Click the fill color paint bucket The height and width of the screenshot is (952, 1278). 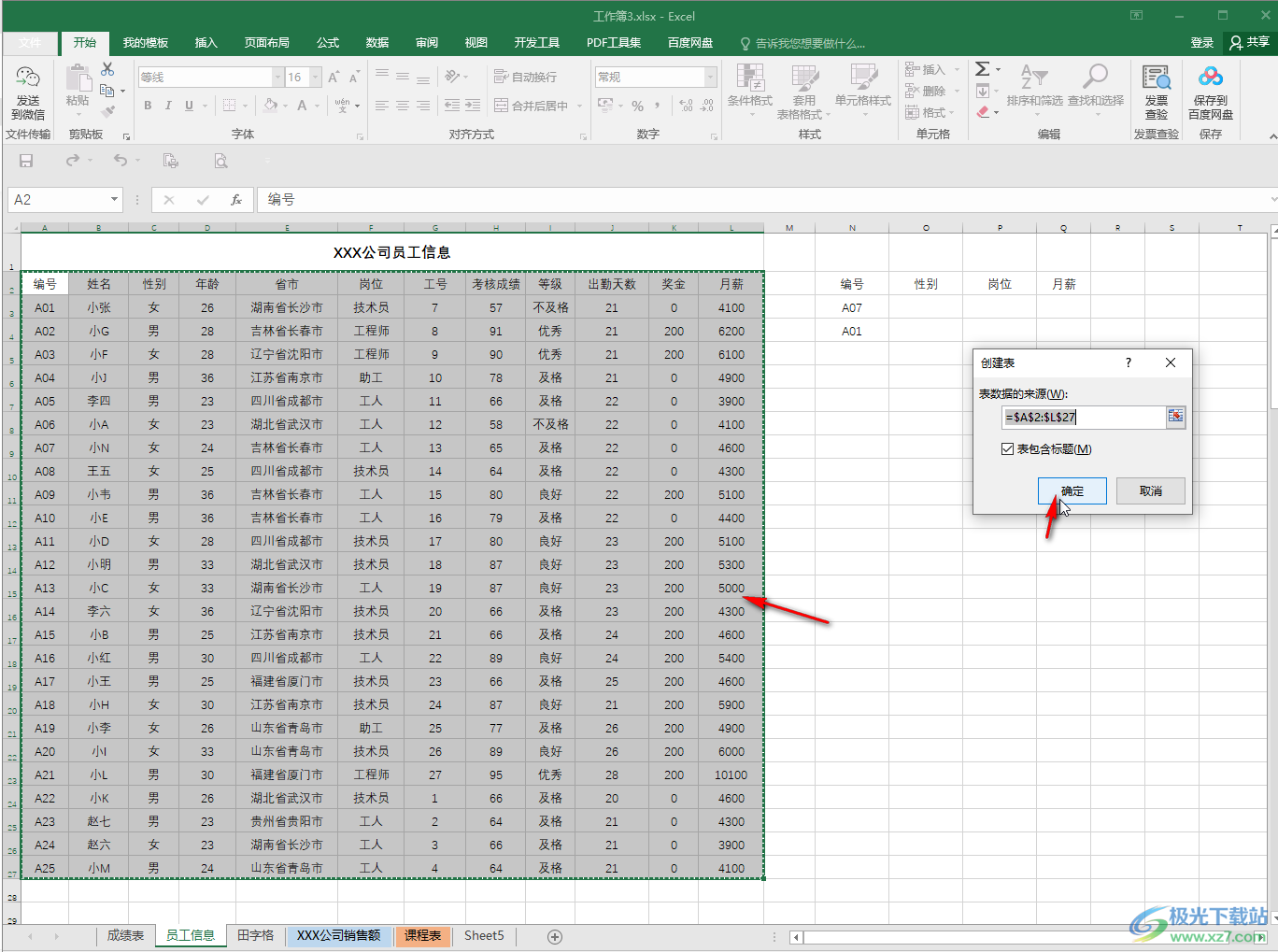click(270, 106)
